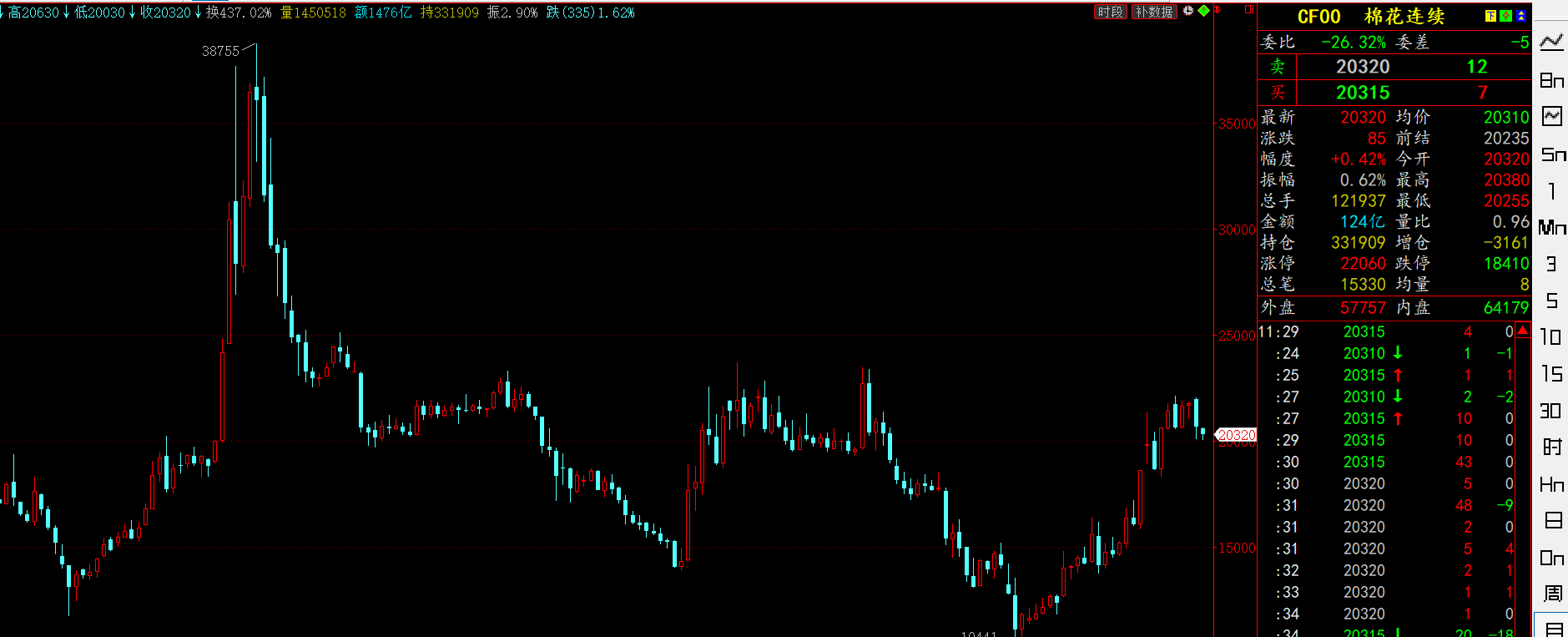This screenshot has width=1568, height=637.
Task: Switch to the 1-minute period
Action: [1552, 191]
